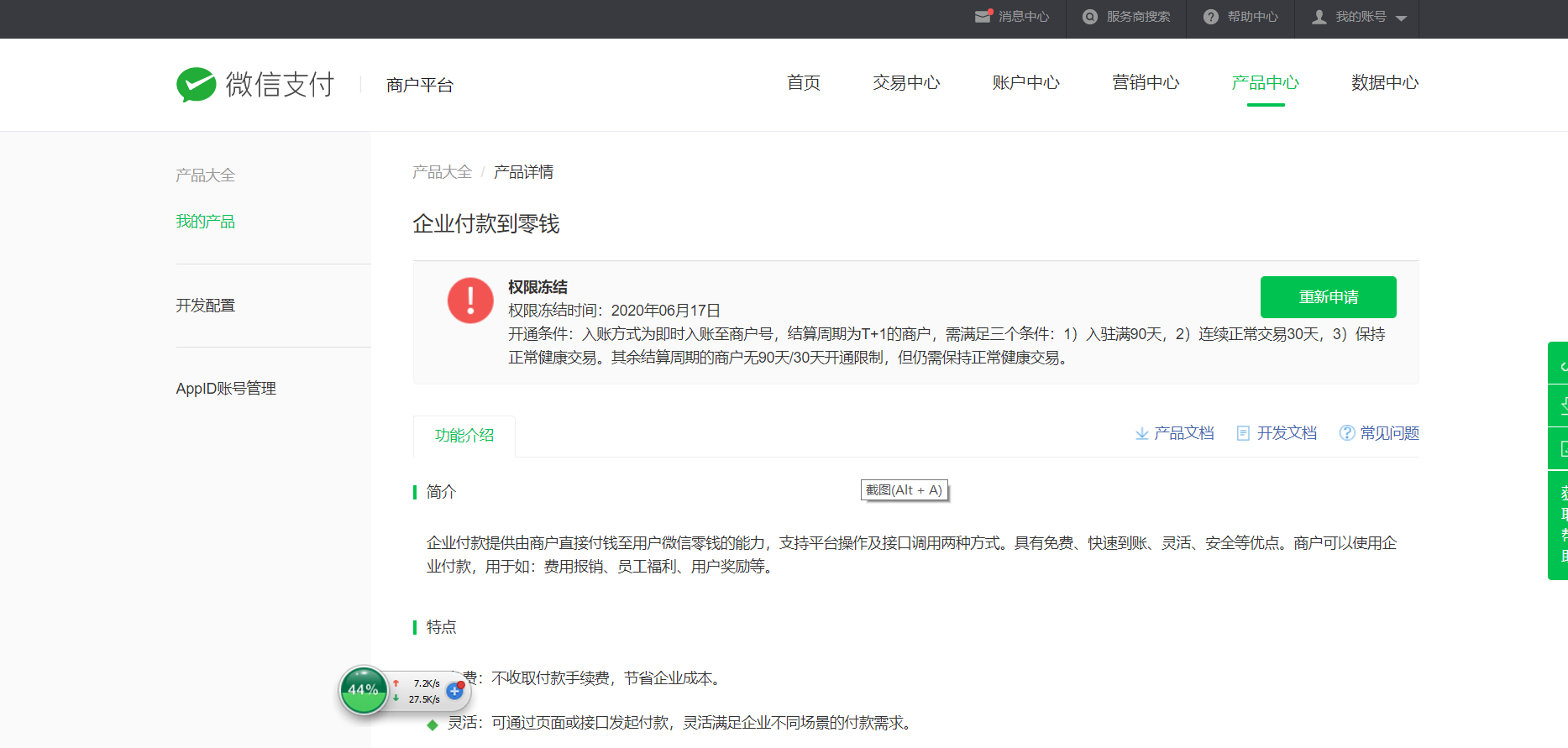Open 帮助中心 via question mark icon
Screen dimensions: 1568x748
(x=1211, y=17)
